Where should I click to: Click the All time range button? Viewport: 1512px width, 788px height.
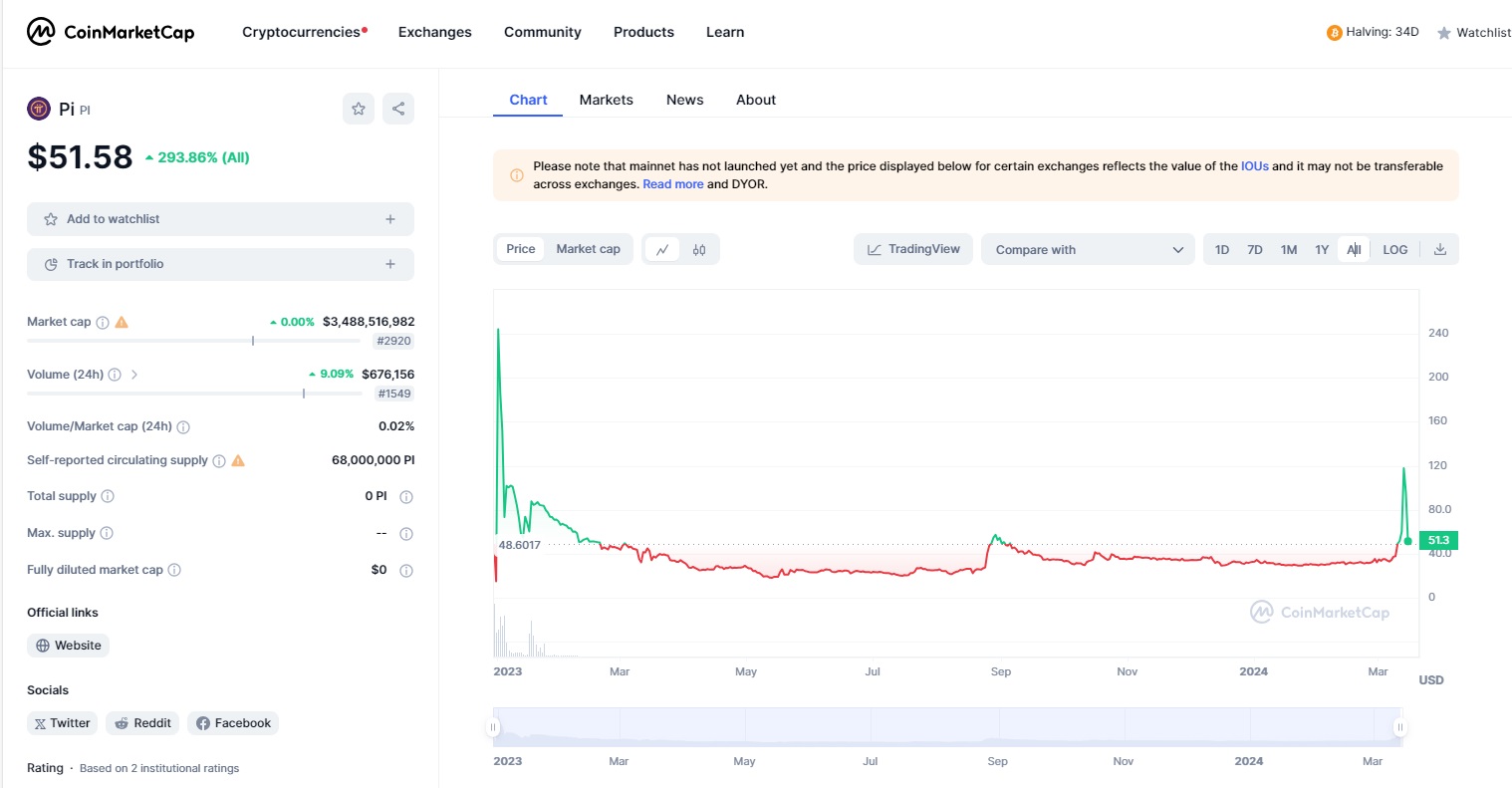click(1354, 249)
